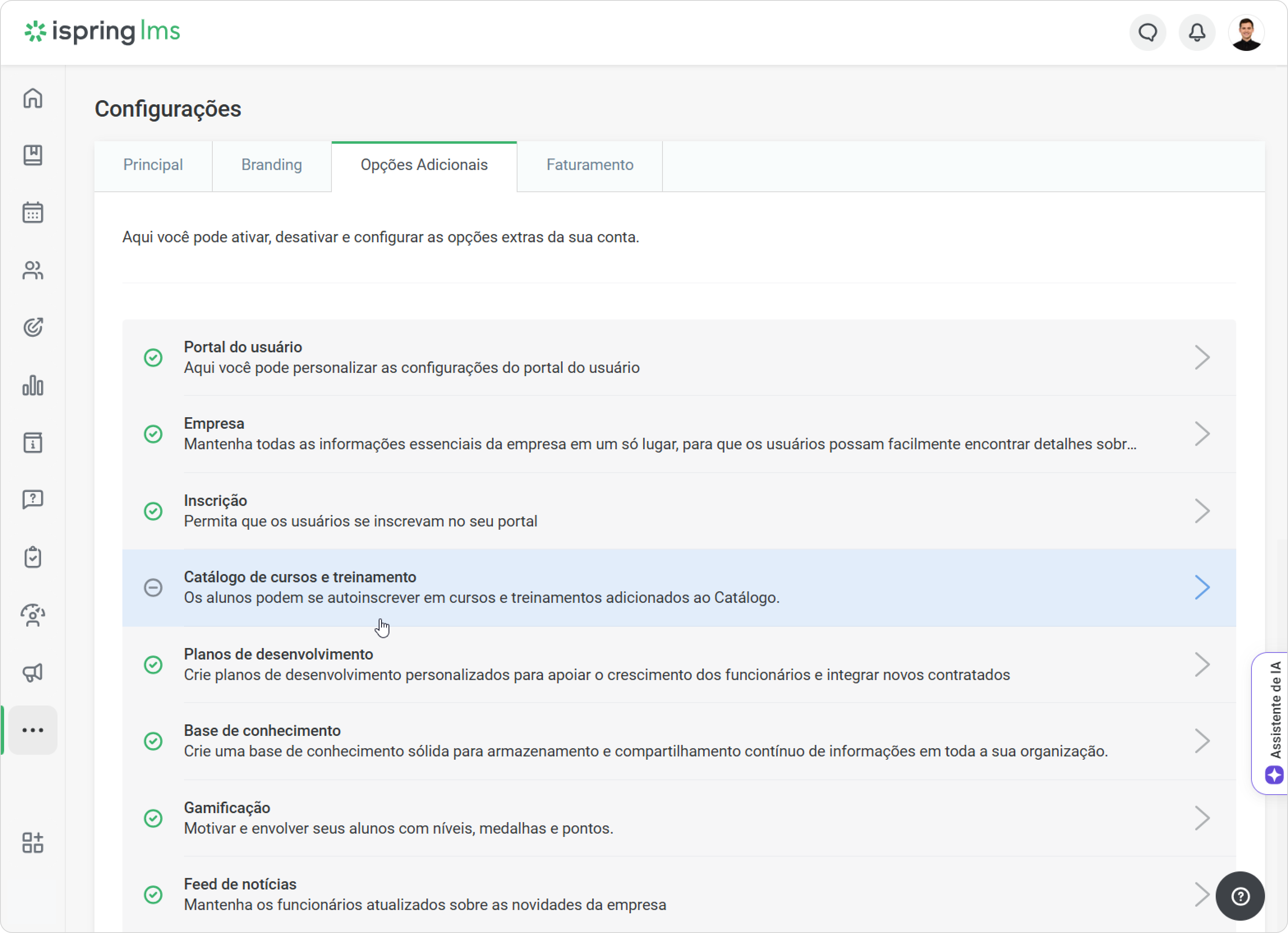The image size is (1288, 933).
Task: Toggle the disabled Catálogo de cursos status icon
Action: [153, 588]
